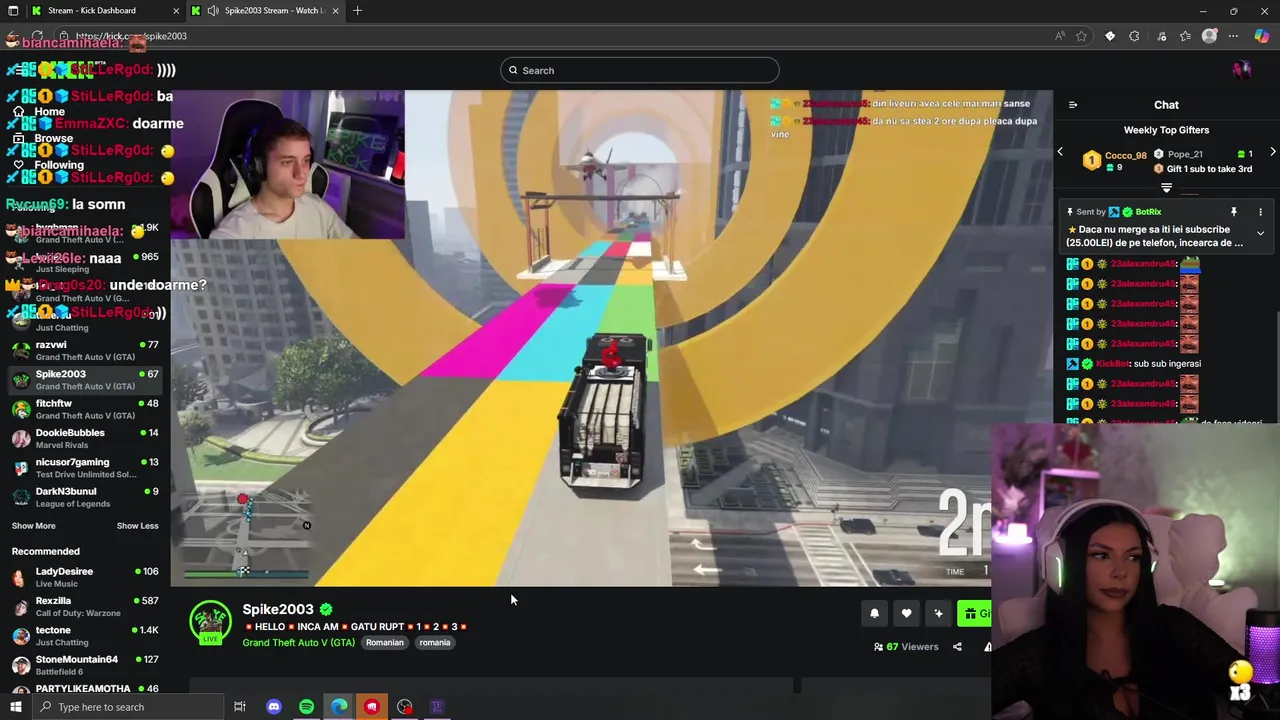Follow channel with heart button

coord(906,614)
